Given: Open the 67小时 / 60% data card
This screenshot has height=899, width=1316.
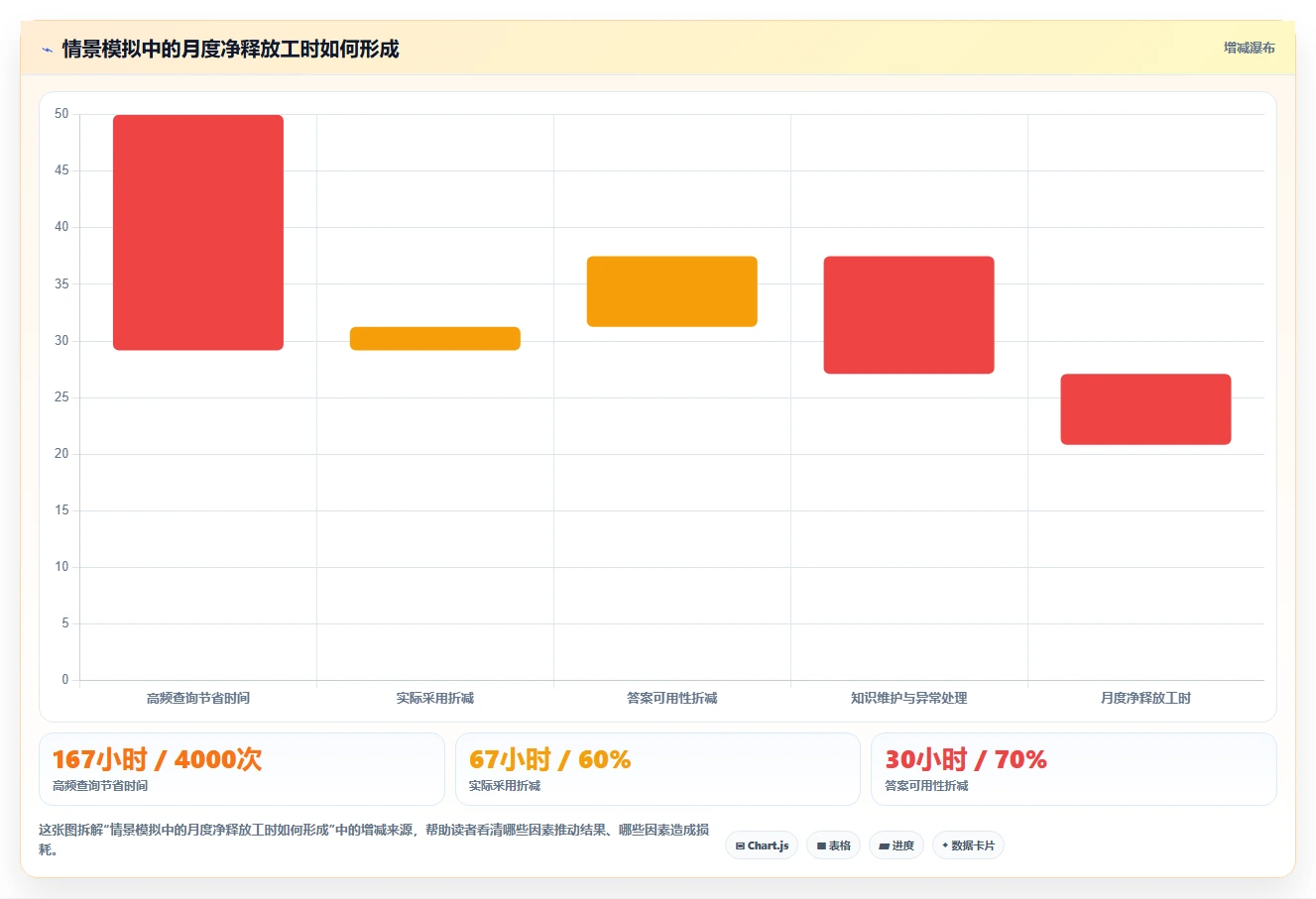Looking at the screenshot, I should pos(658,769).
